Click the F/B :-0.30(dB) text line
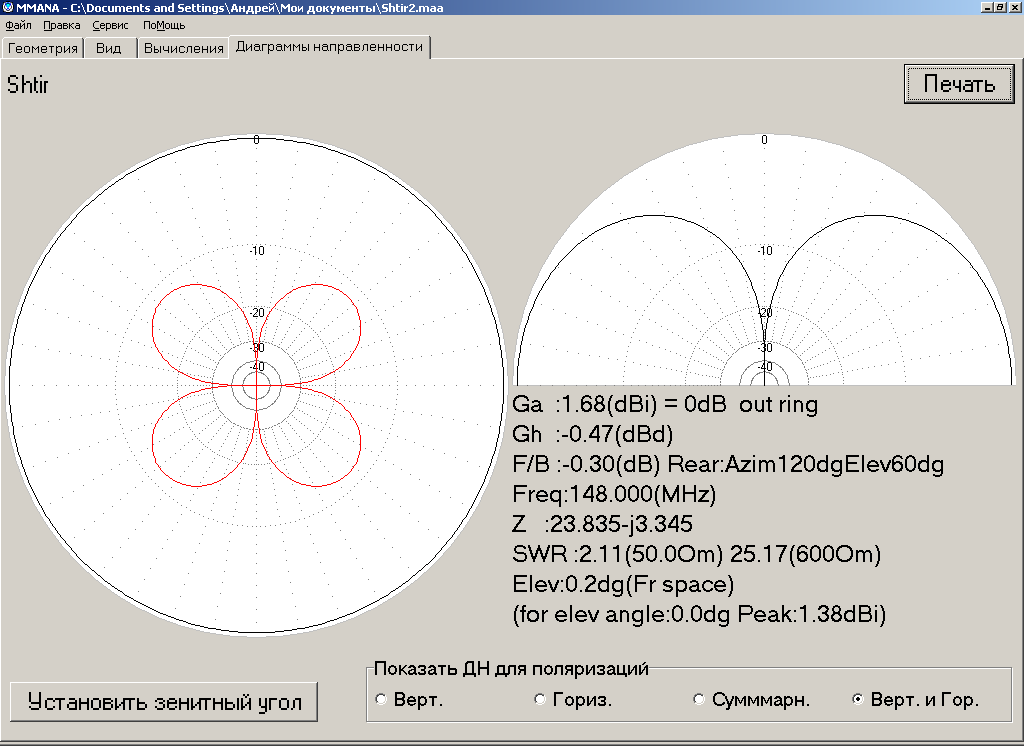 [728, 464]
